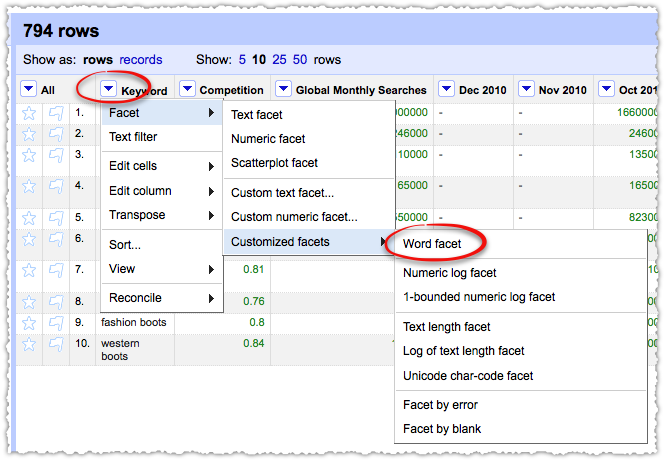Open the Nov 2010 column dropdown

pyautogui.click(x=526, y=89)
